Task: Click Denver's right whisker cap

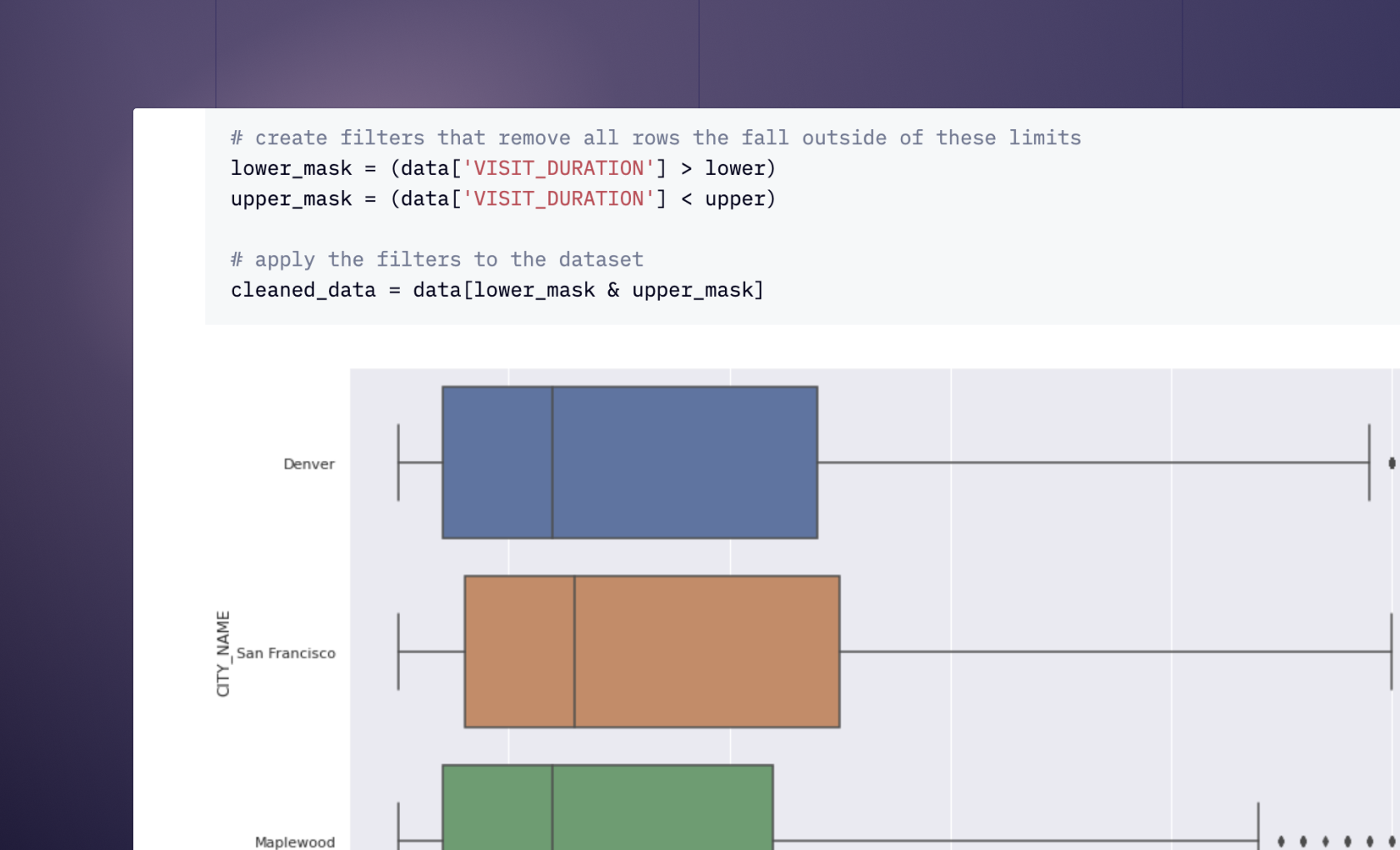Action: click(1369, 461)
